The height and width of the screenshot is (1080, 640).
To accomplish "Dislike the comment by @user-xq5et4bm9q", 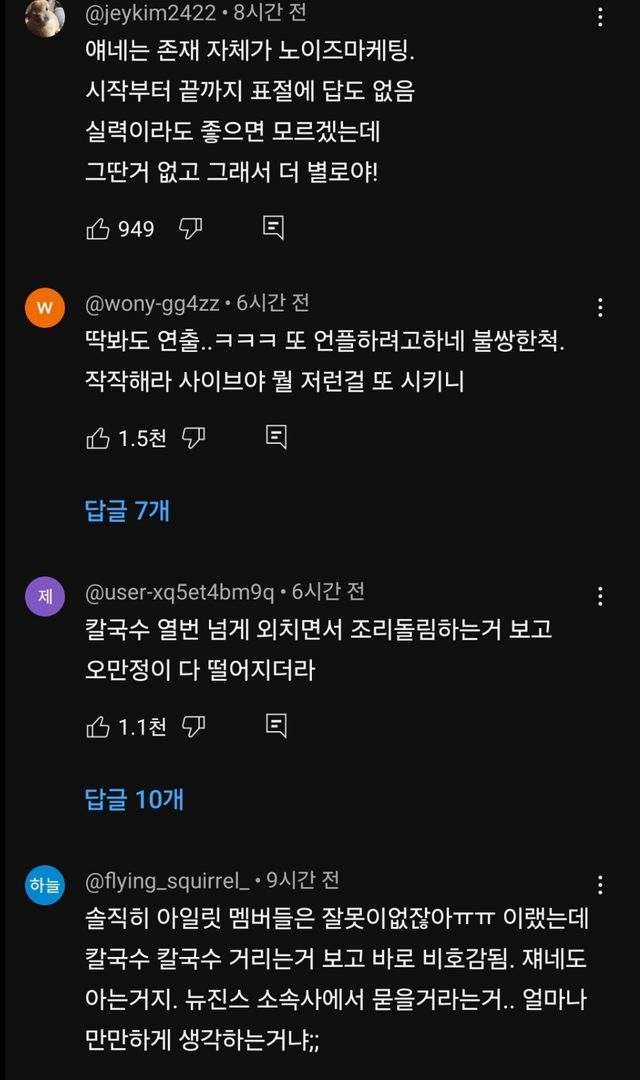I will pyautogui.click(x=194, y=726).
